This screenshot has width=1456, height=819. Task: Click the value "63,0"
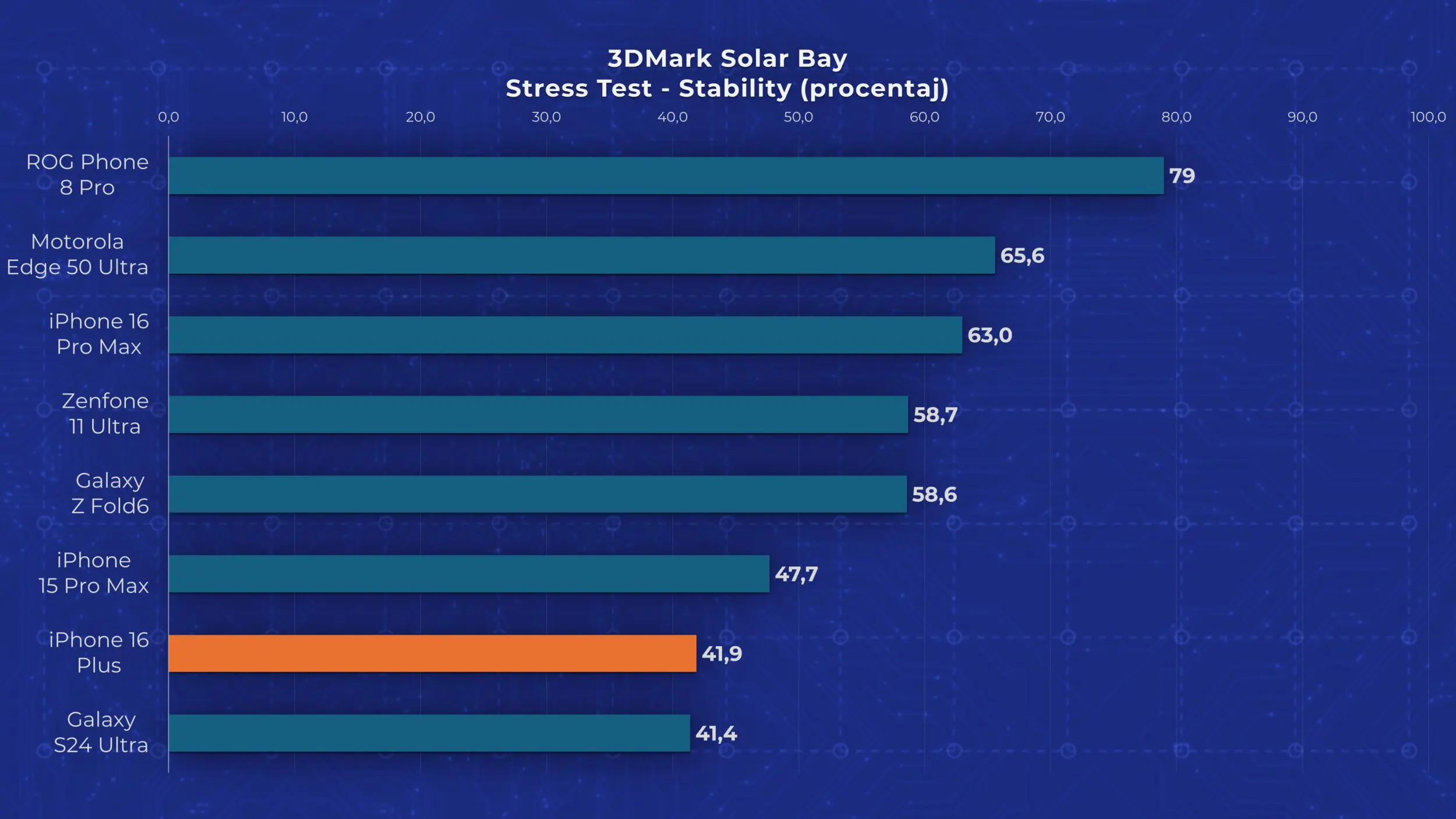point(989,336)
